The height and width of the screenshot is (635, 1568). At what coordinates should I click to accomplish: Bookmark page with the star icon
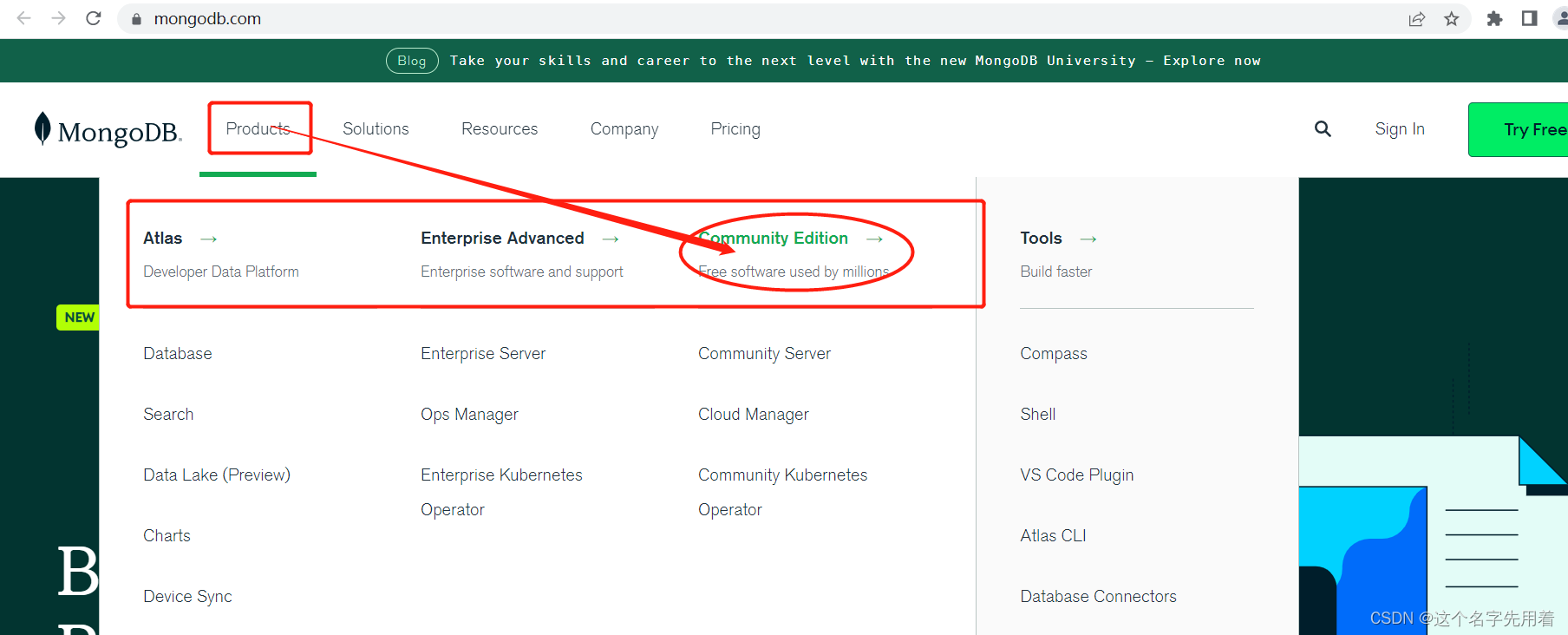tap(1451, 19)
